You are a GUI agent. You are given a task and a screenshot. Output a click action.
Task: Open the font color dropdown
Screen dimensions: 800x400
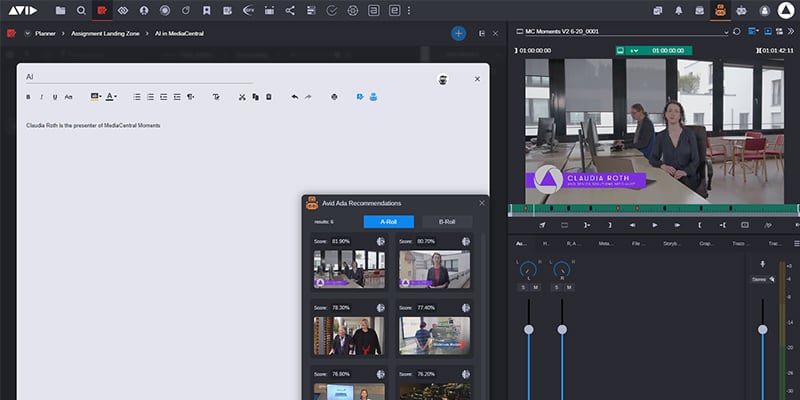[x=111, y=96]
